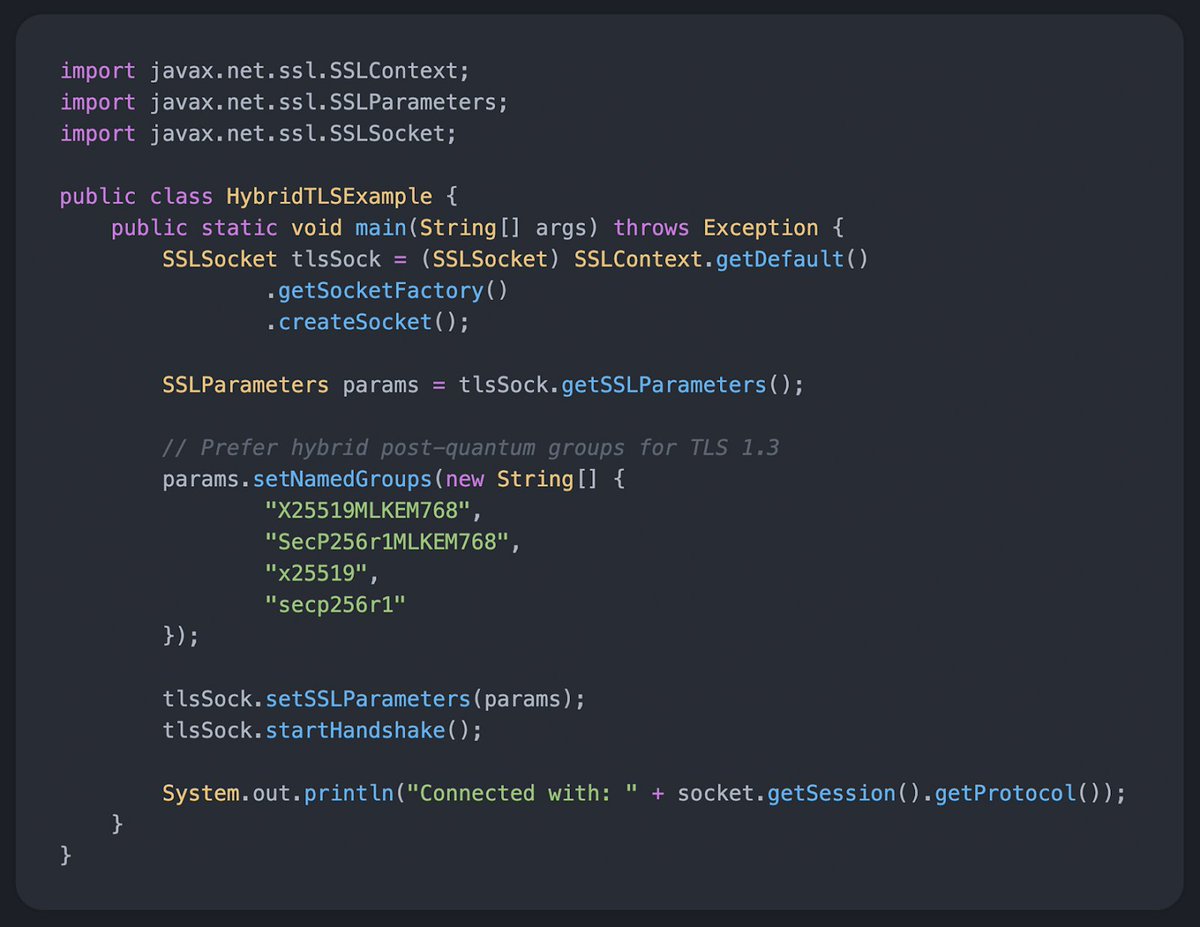Click the import path "javax.net.ssl.SSLContext"

(x=303, y=71)
